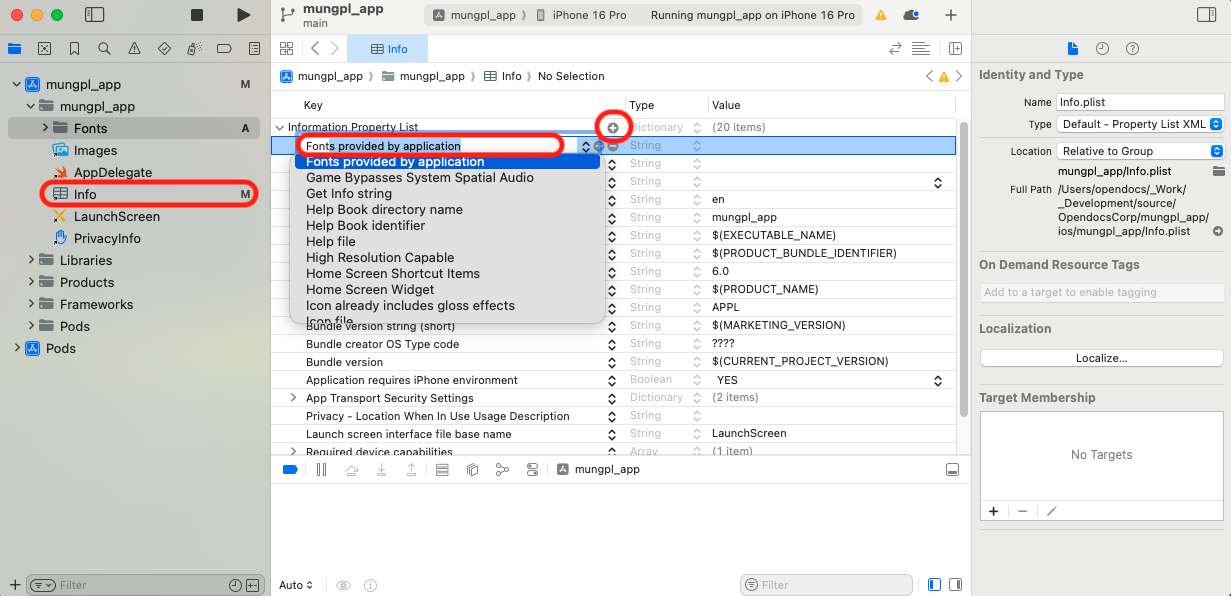Select the Info editor tab
The height and width of the screenshot is (596, 1231).
387,49
